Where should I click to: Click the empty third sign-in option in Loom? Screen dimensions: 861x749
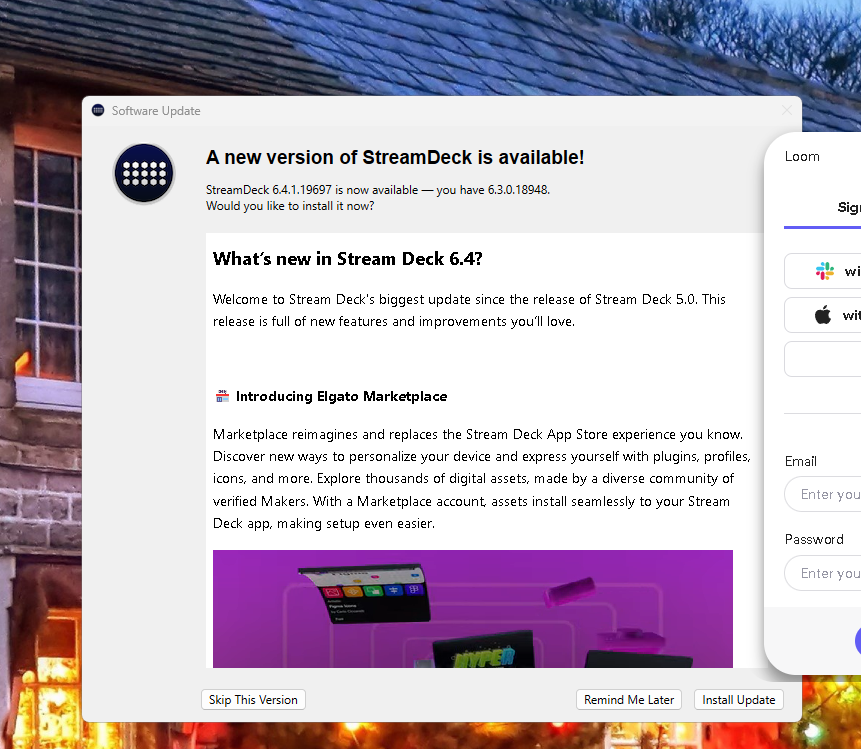point(823,359)
